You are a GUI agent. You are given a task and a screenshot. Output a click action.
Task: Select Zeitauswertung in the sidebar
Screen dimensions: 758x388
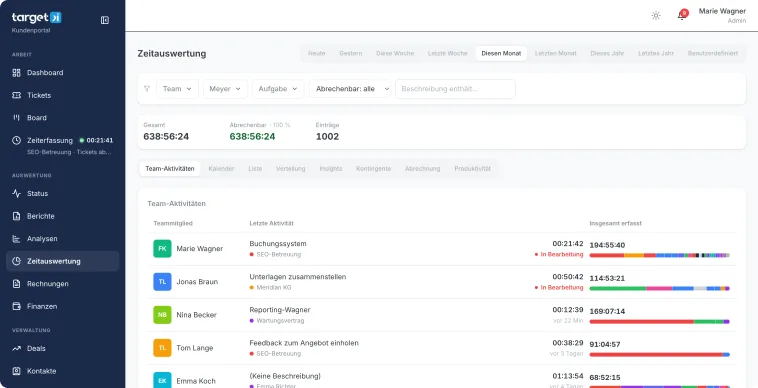pos(63,261)
